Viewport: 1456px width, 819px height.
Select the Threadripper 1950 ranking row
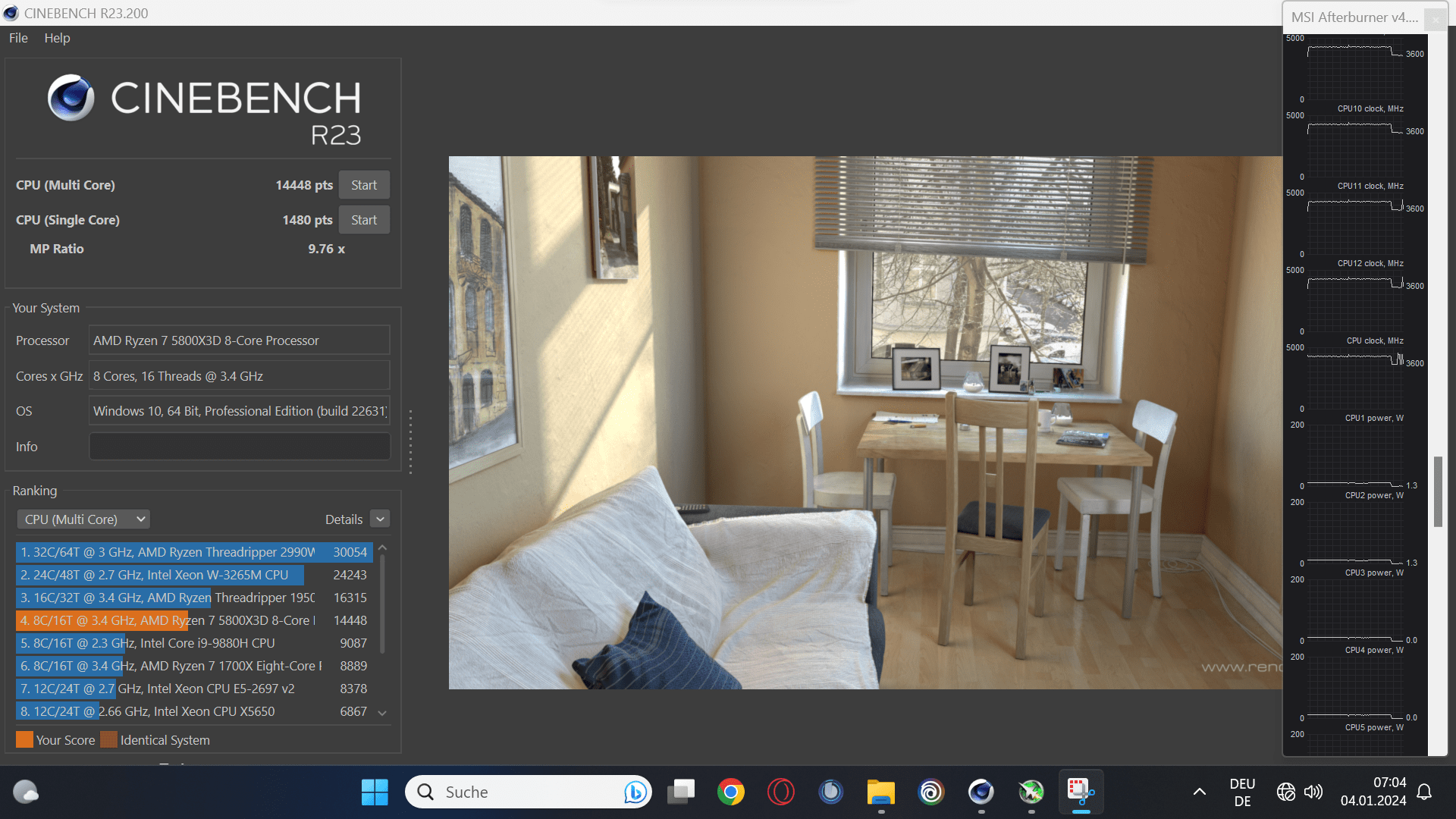[x=194, y=598]
